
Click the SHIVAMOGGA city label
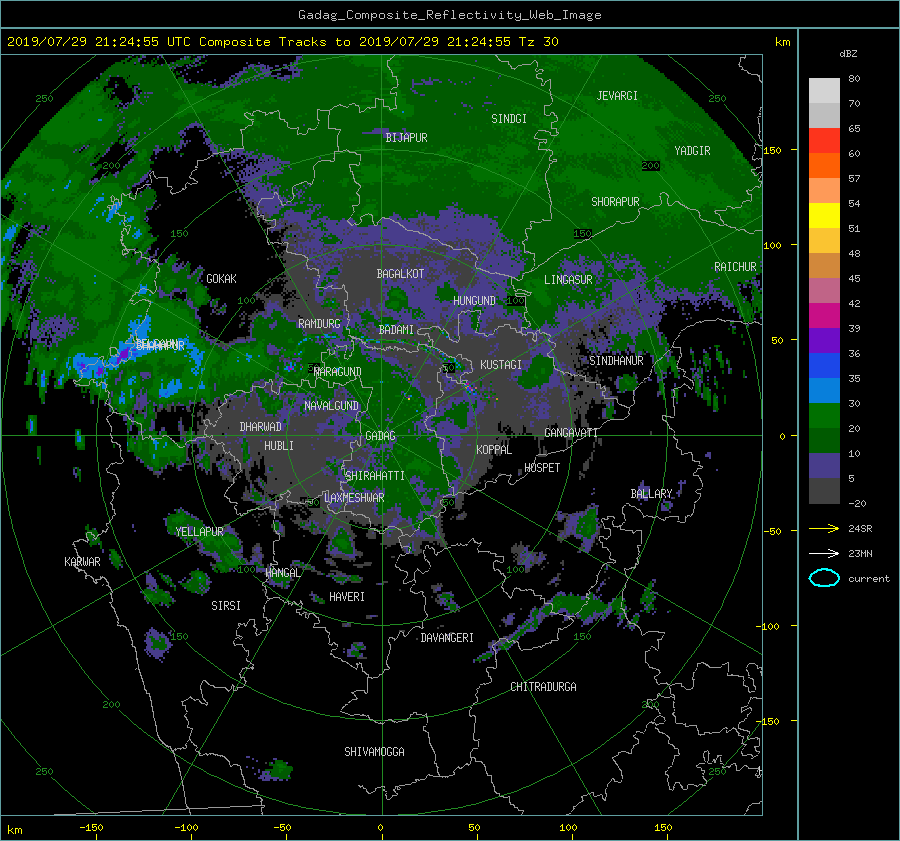click(x=374, y=752)
